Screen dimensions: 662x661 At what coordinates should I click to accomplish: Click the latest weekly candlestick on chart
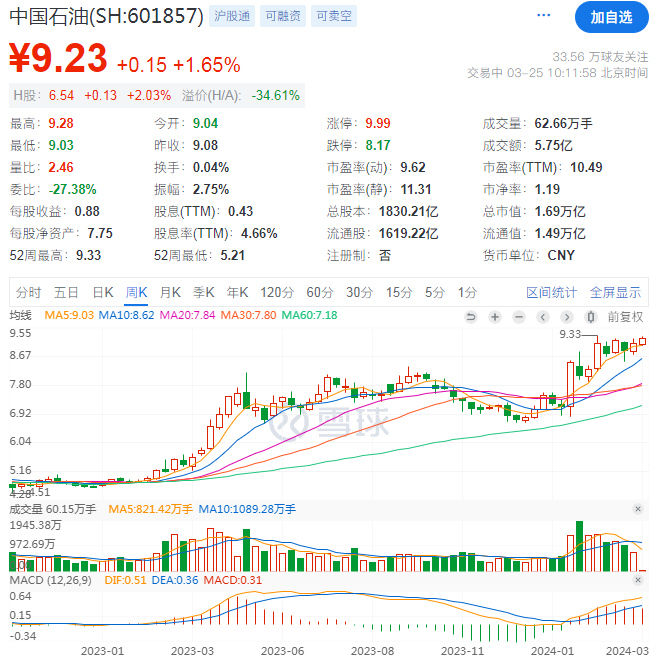(x=643, y=341)
